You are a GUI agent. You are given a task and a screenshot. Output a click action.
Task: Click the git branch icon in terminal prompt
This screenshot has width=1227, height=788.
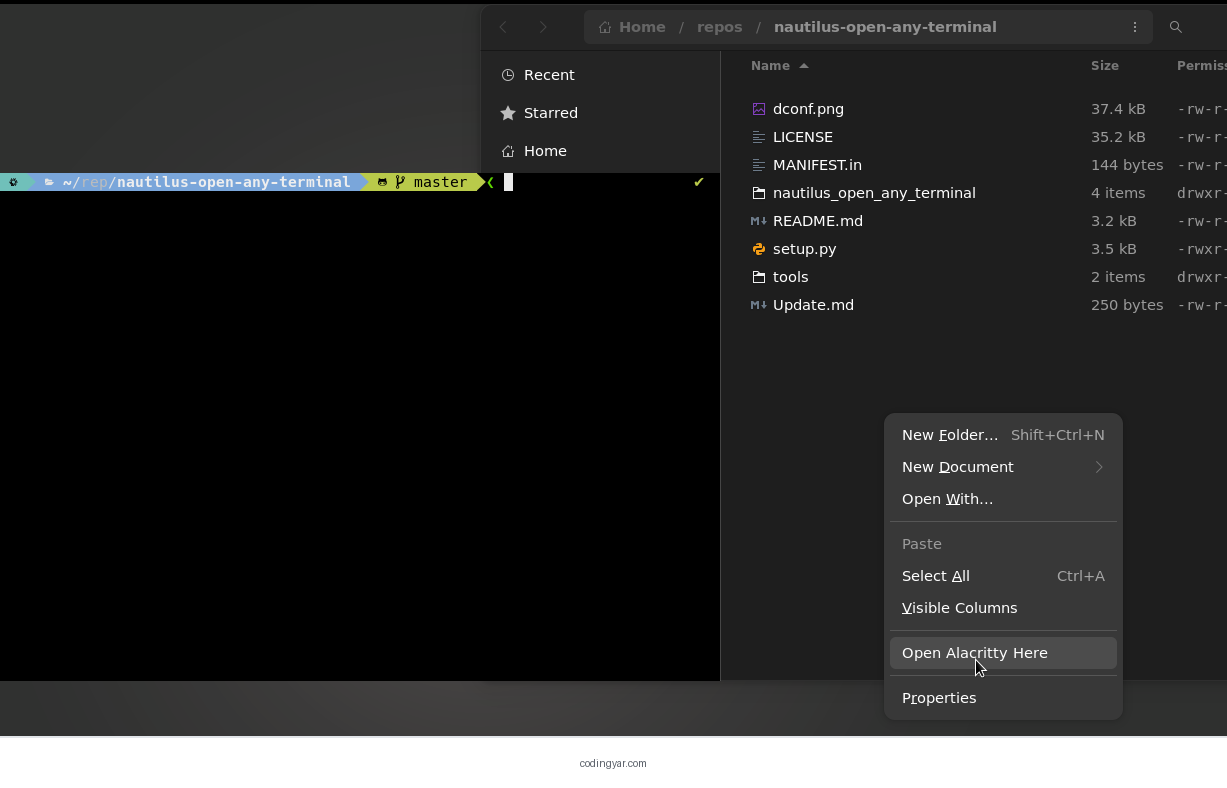pos(400,182)
